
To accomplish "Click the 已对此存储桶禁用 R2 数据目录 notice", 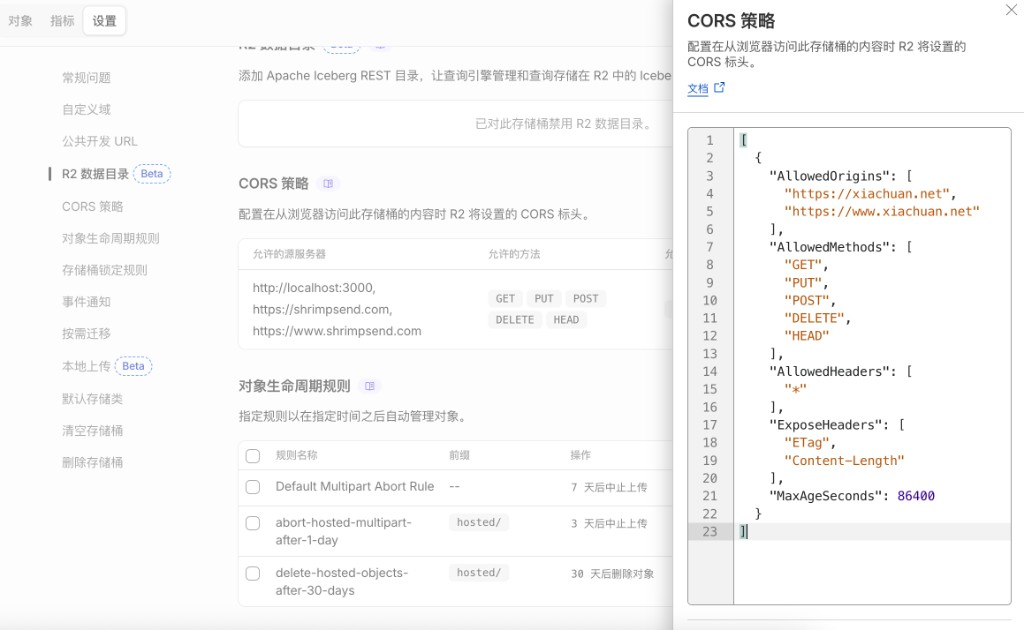I will pyautogui.click(x=565, y=124).
